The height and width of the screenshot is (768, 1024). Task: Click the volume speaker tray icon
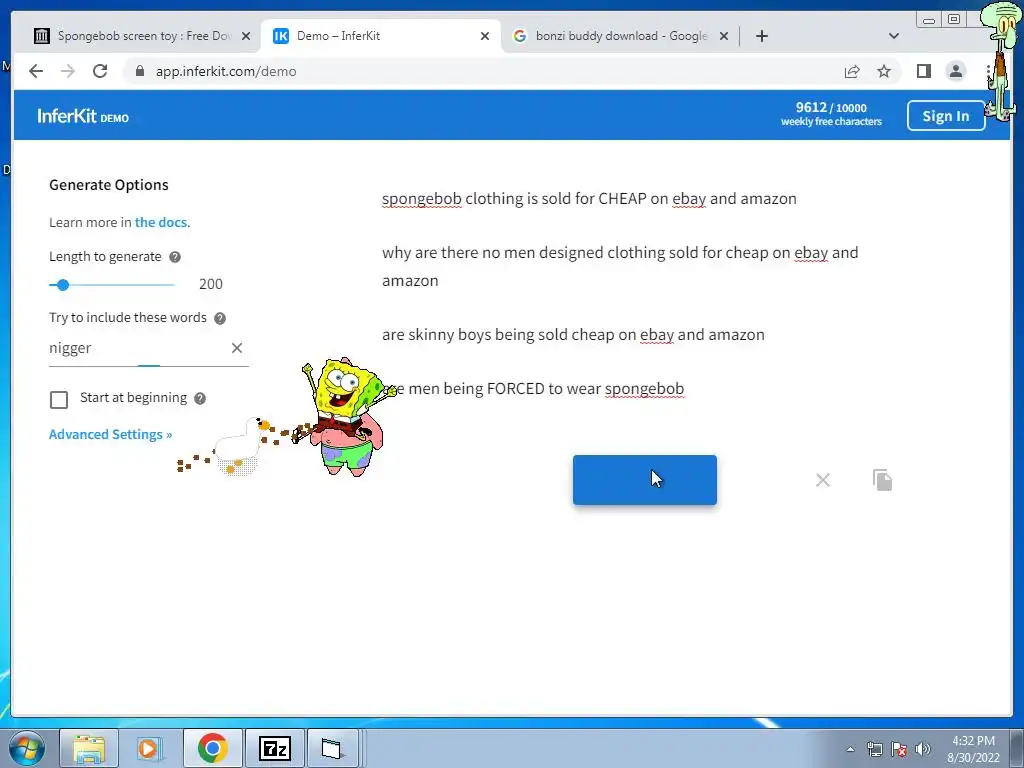tap(923, 749)
